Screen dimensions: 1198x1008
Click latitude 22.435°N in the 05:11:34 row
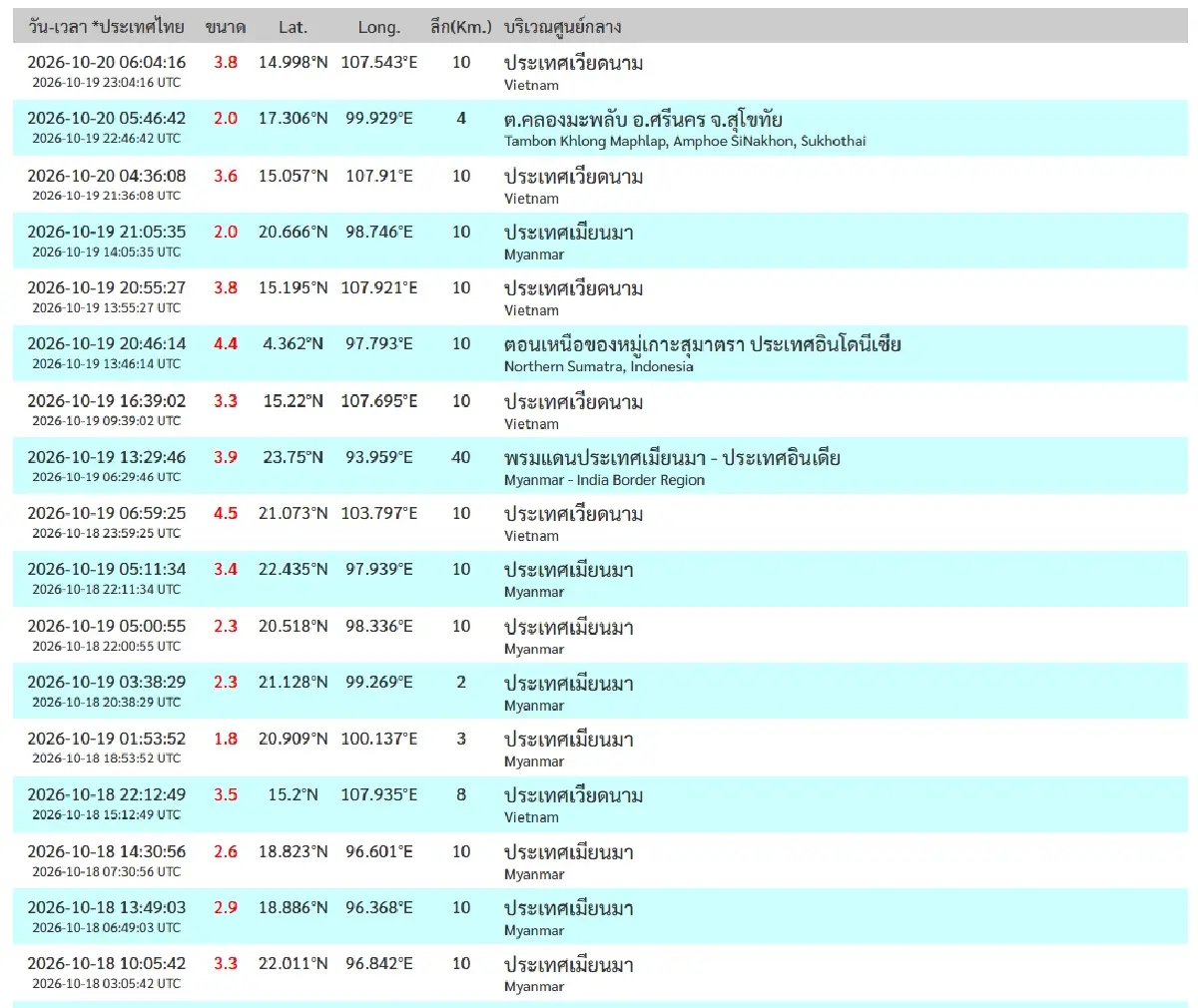point(293,569)
